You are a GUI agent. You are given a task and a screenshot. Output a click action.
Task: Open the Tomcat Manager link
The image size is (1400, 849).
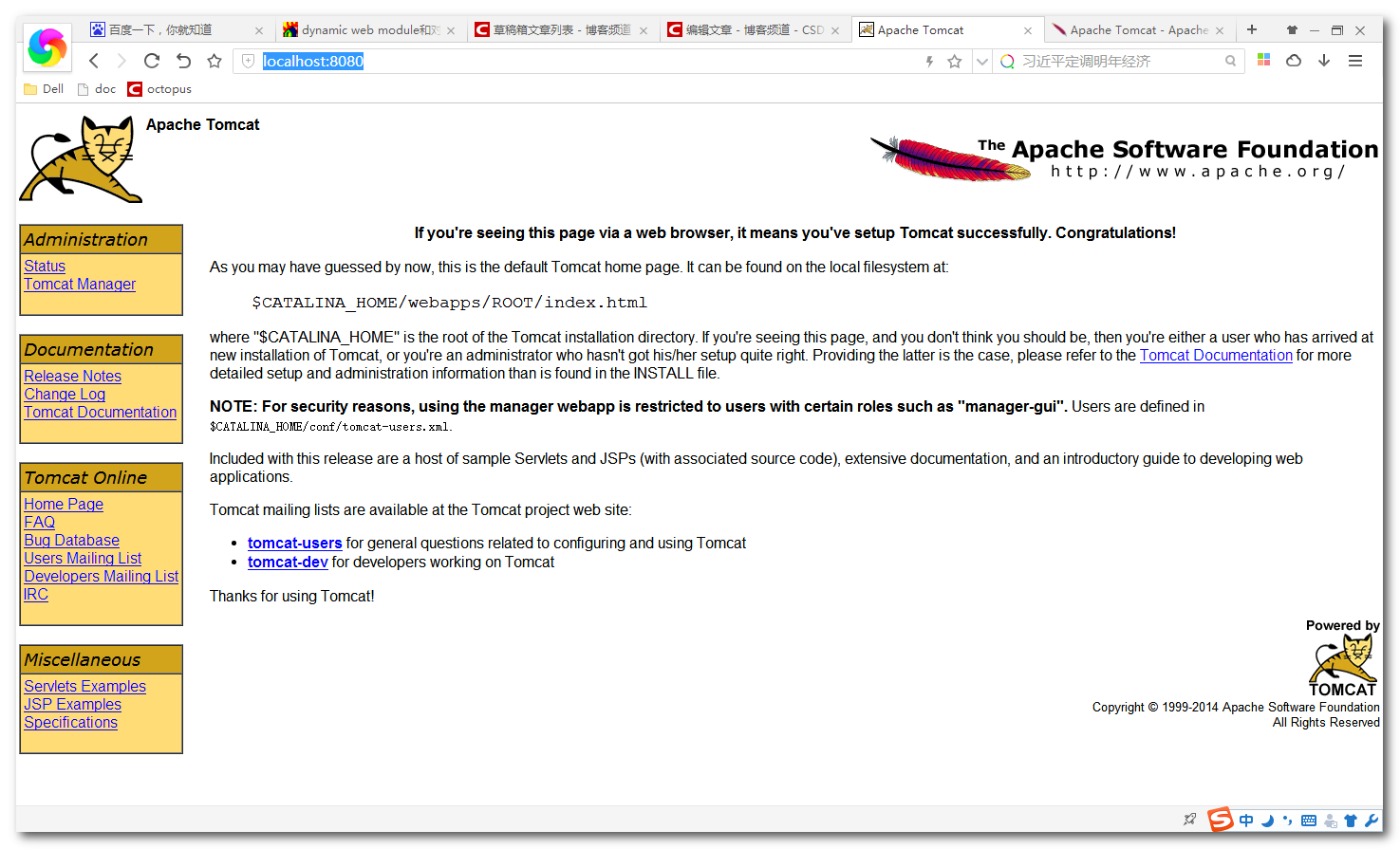tap(80, 284)
